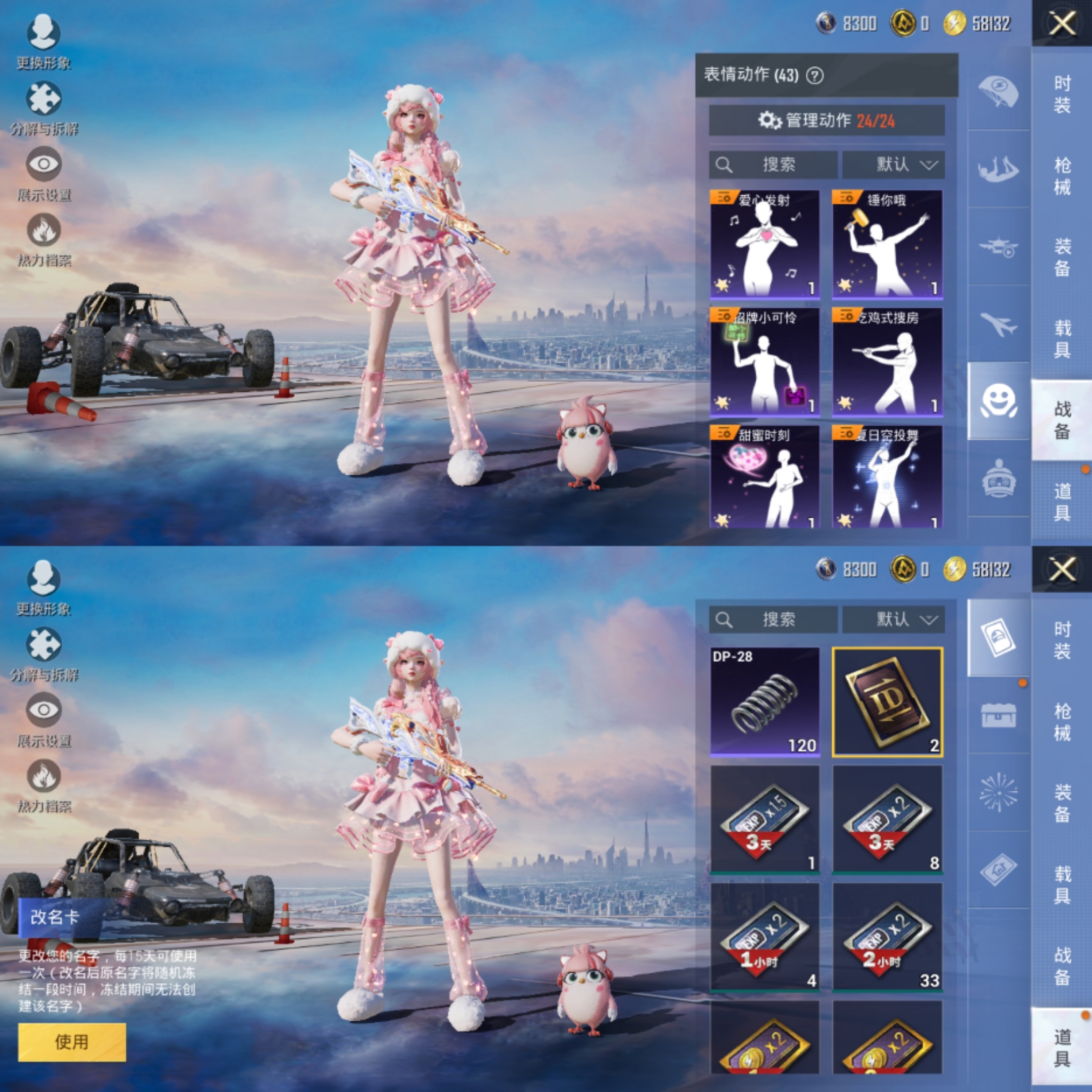This screenshot has width=1092, height=1092.
Task: Open the airplane skin category icon
Action: (998, 324)
